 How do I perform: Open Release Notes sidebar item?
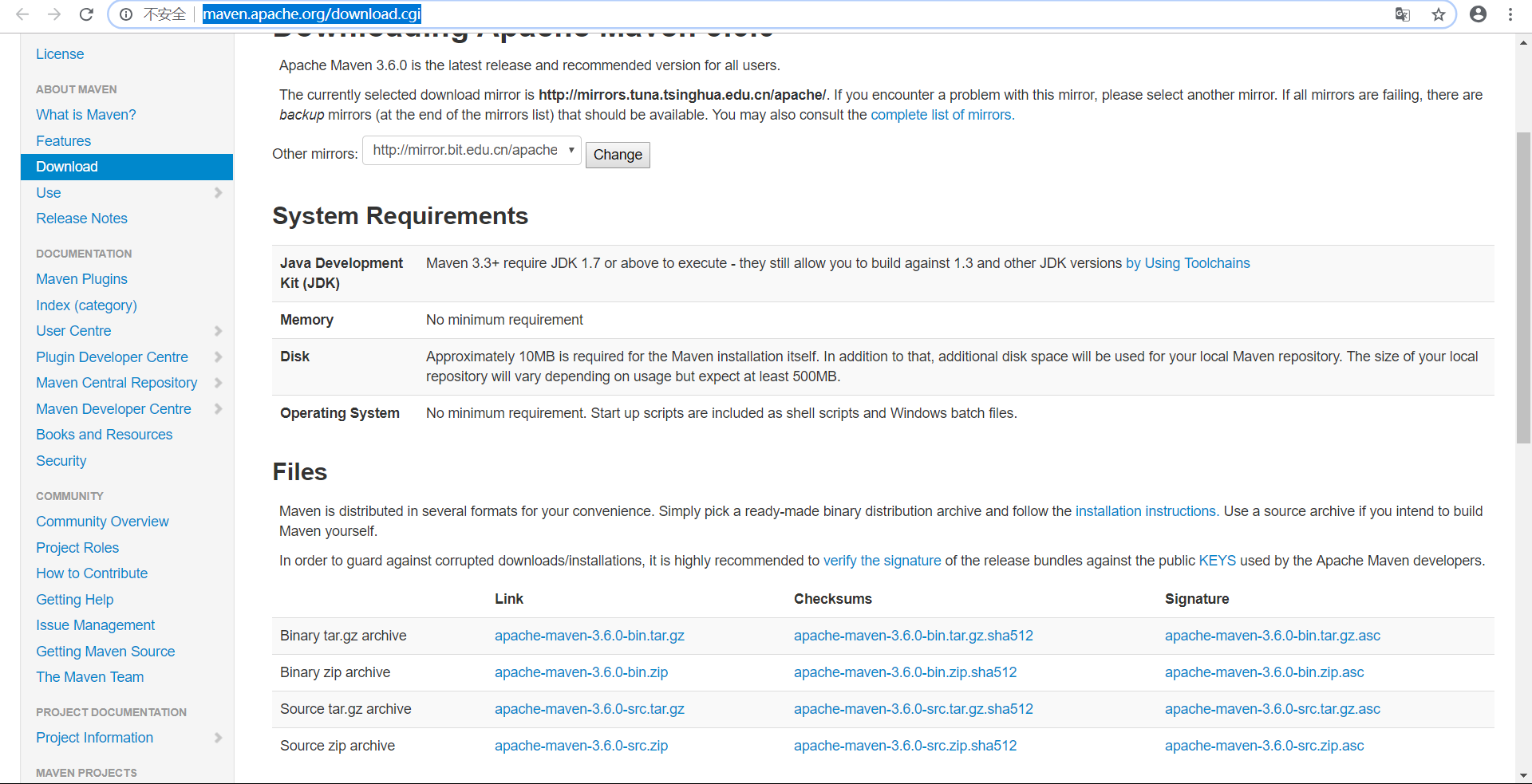[x=81, y=219]
